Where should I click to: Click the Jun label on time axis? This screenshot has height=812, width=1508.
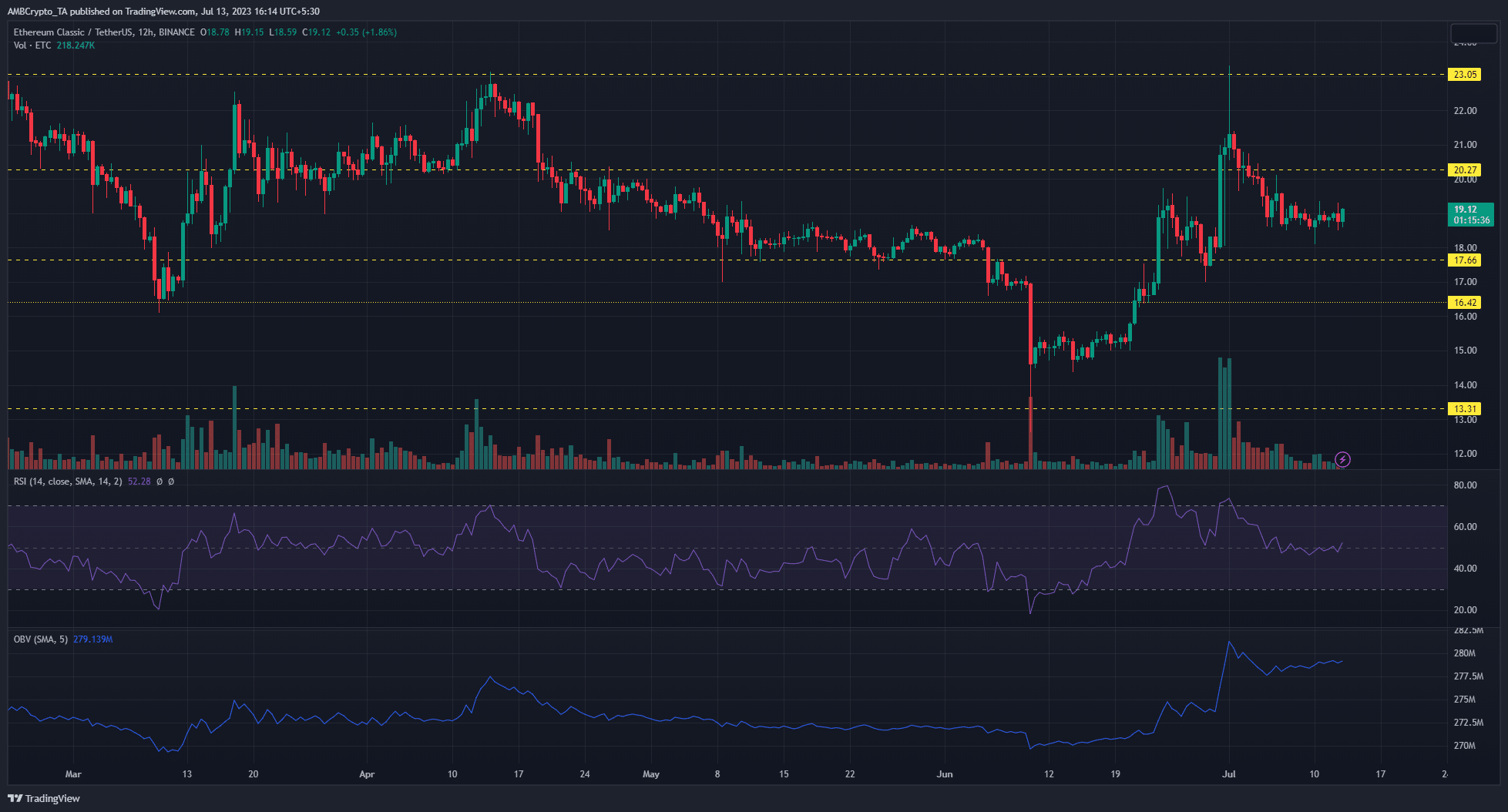pos(945,774)
